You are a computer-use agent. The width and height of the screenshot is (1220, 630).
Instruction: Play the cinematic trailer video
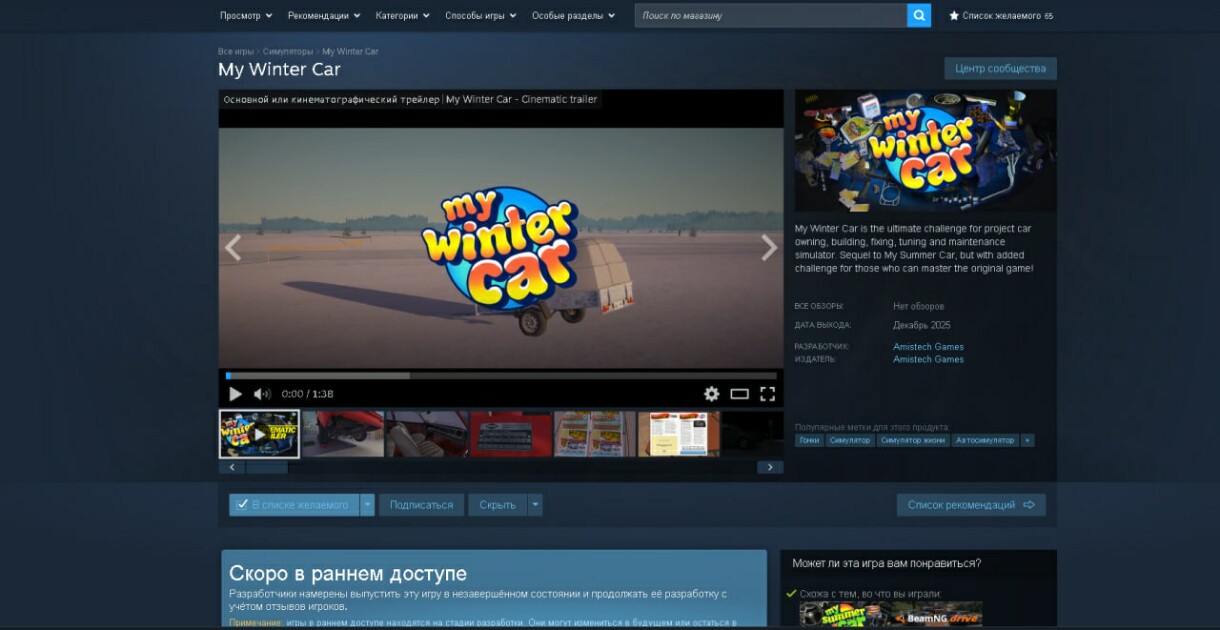pos(235,394)
